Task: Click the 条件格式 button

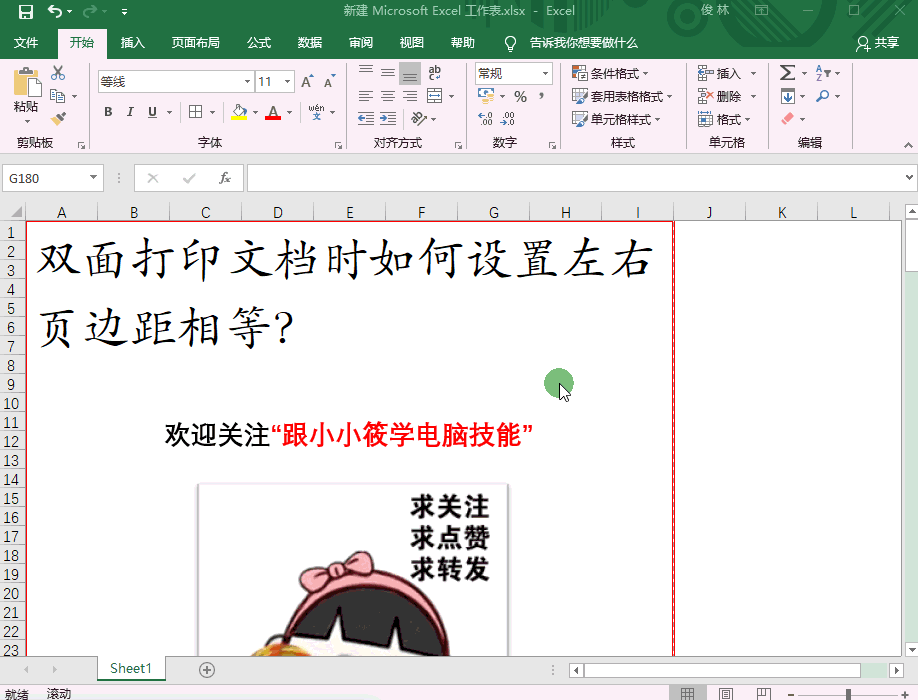Action: (x=612, y=73)
